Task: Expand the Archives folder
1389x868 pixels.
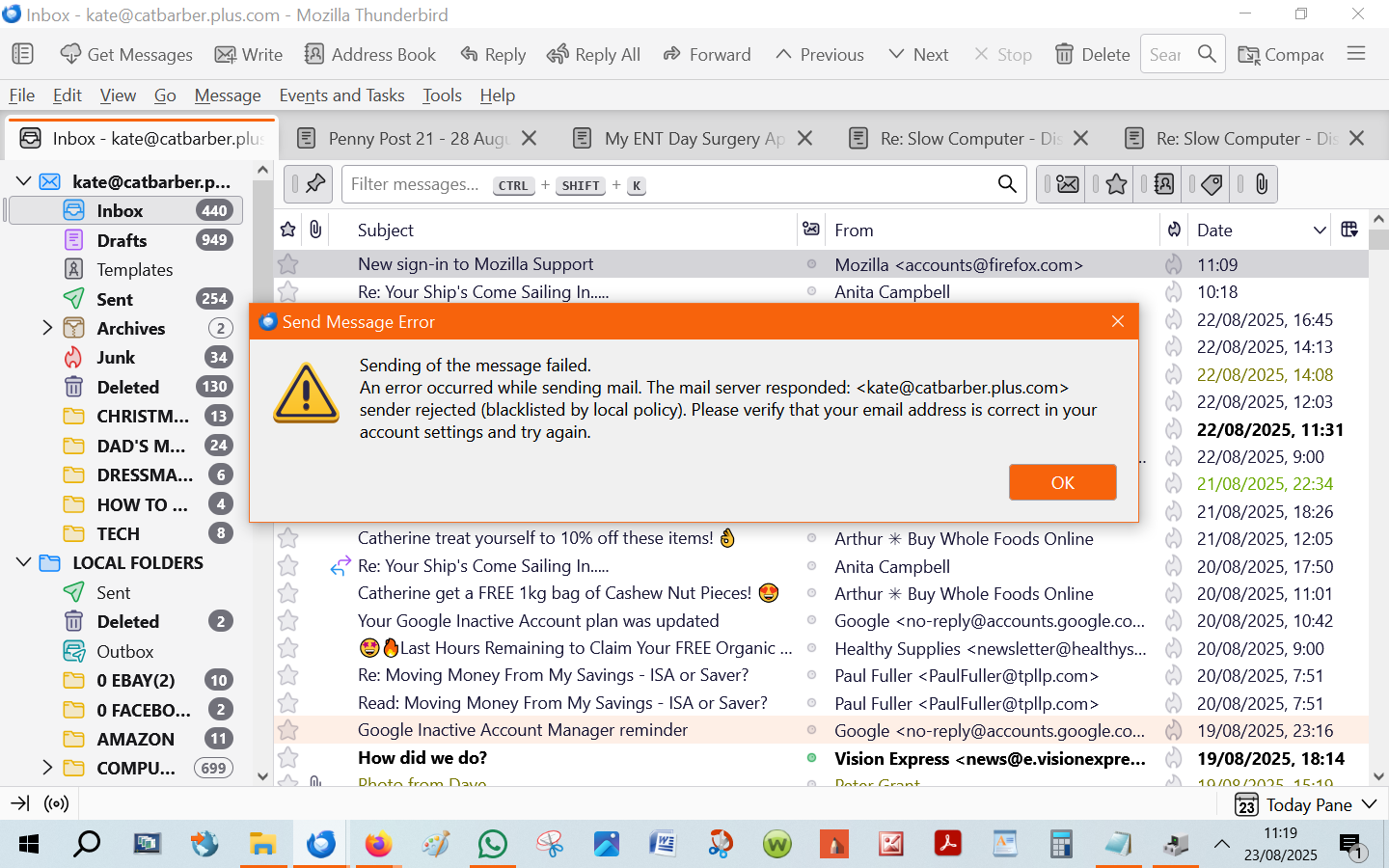Action: point(46,328)
